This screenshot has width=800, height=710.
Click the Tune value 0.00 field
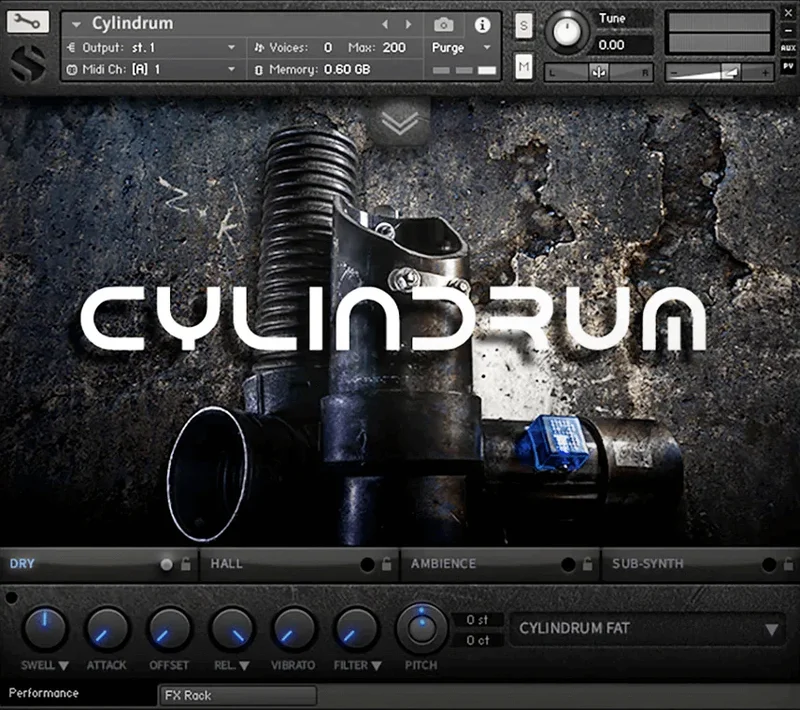(x=623, y=45)
